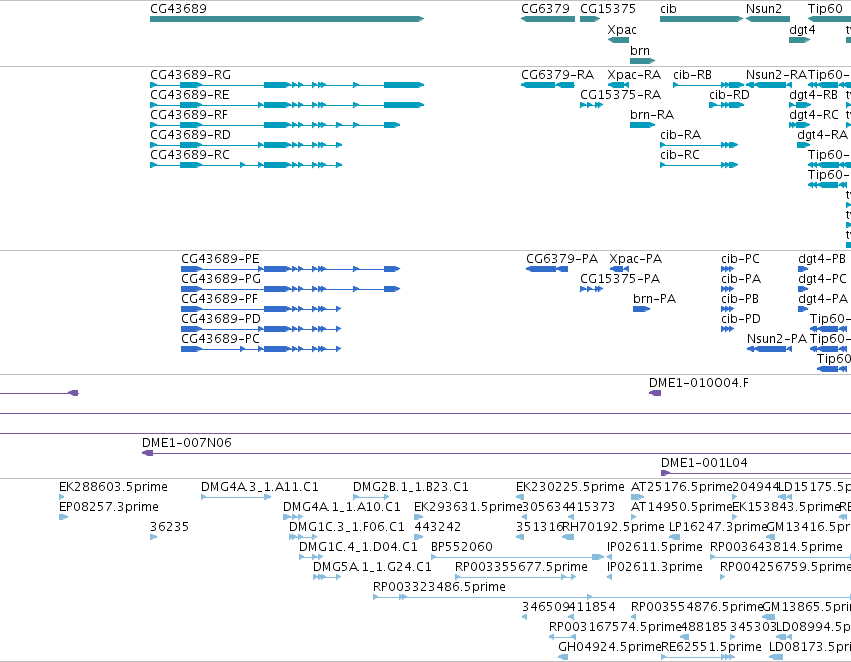Click the CG6379-RA transcript
Image resolution: width=851 pixels, height=662 pixels.
[x=548, y=85]
